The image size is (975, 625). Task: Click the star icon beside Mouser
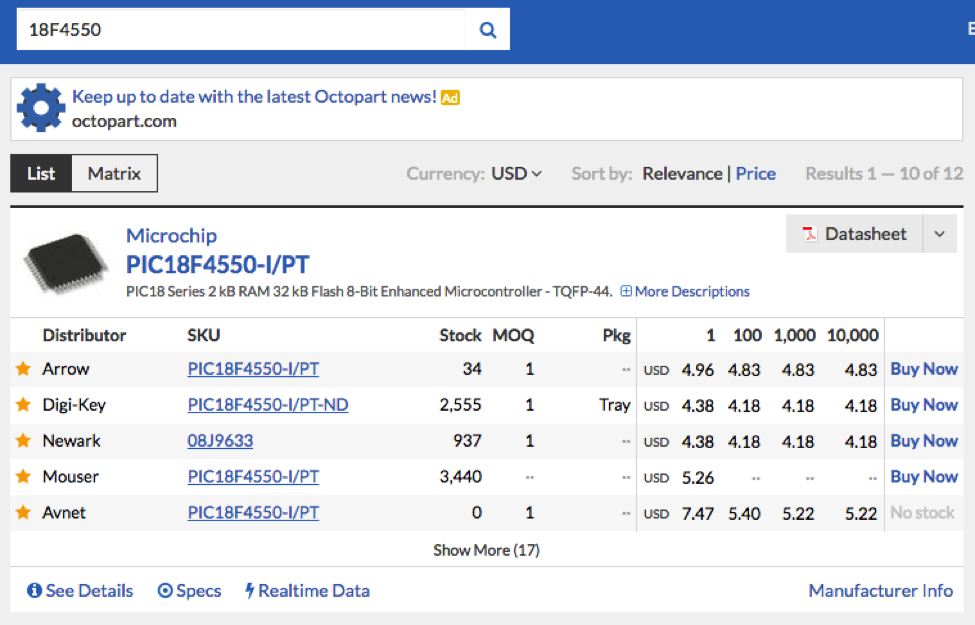click(24, 476)
